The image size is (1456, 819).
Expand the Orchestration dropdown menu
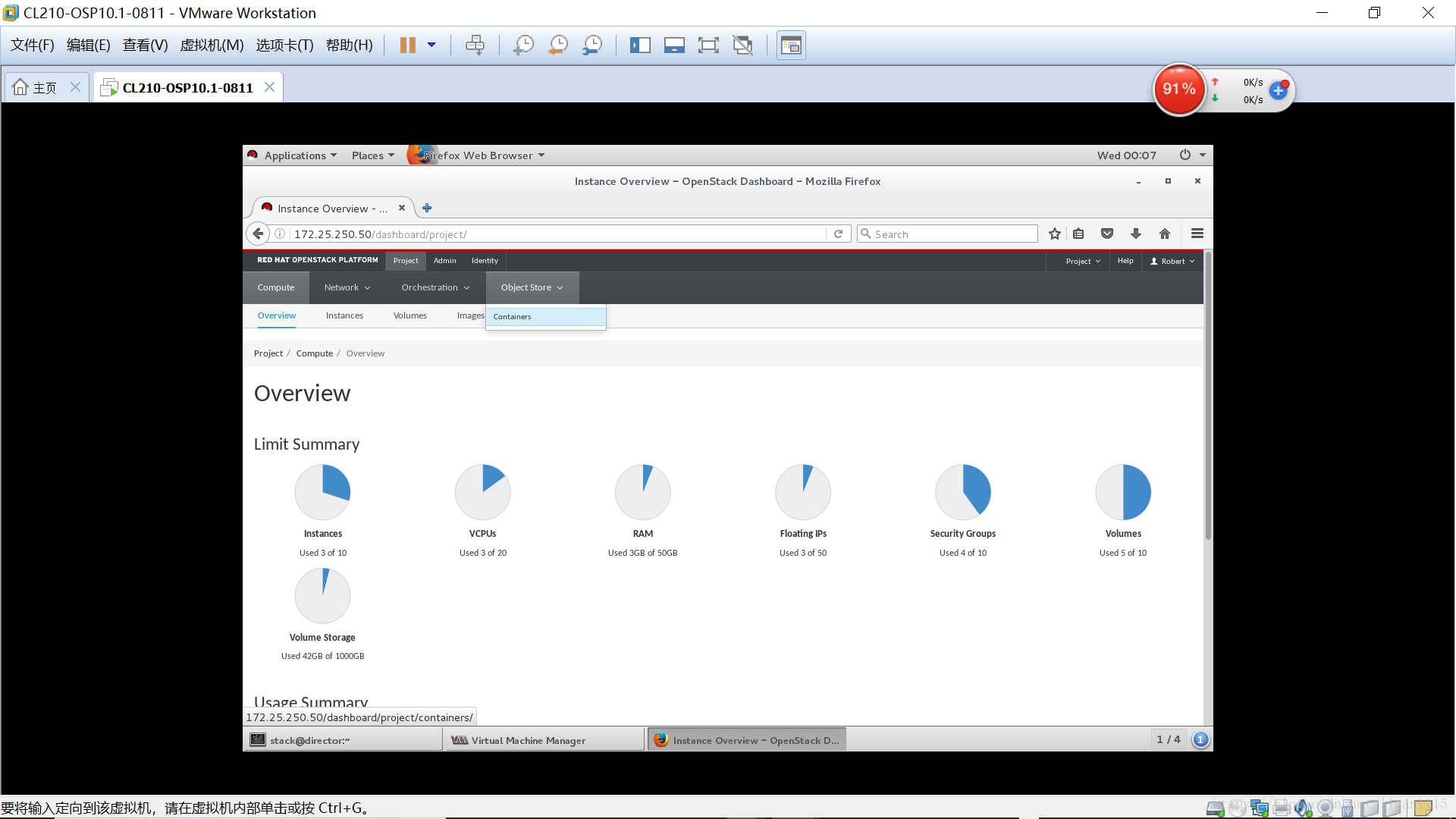pyautogui.click(x=435, y=288)
